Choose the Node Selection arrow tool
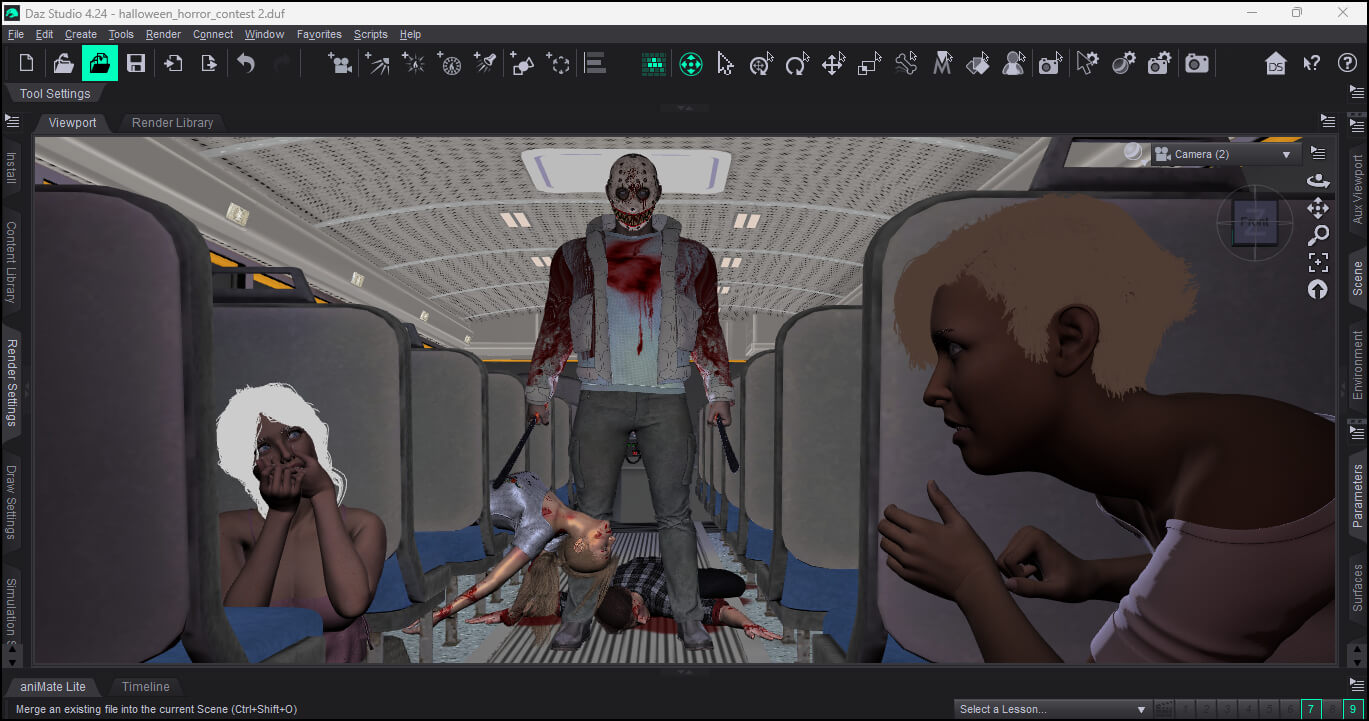1369x721 pixels. pos(725,64)
